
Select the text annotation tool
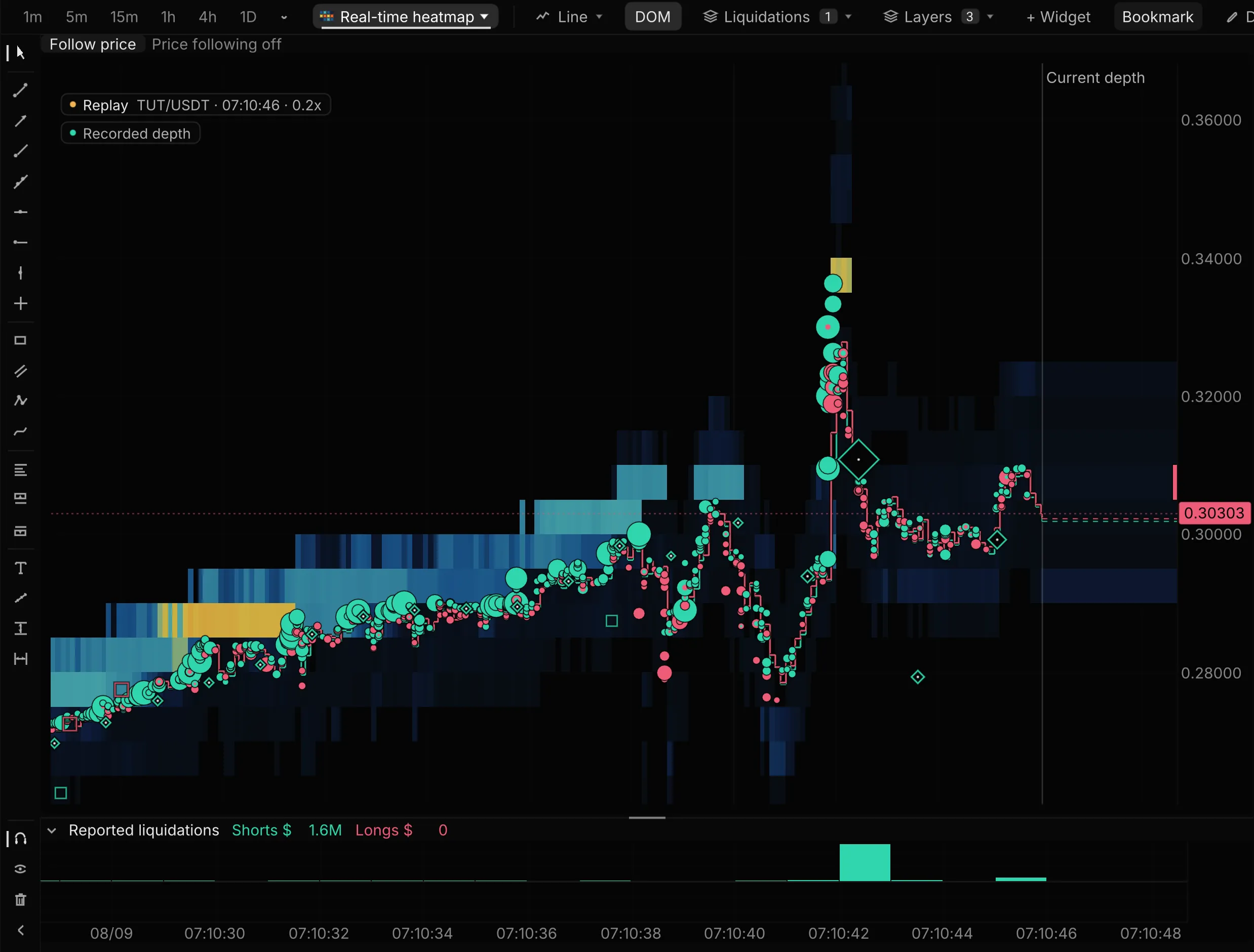(20, 568)
